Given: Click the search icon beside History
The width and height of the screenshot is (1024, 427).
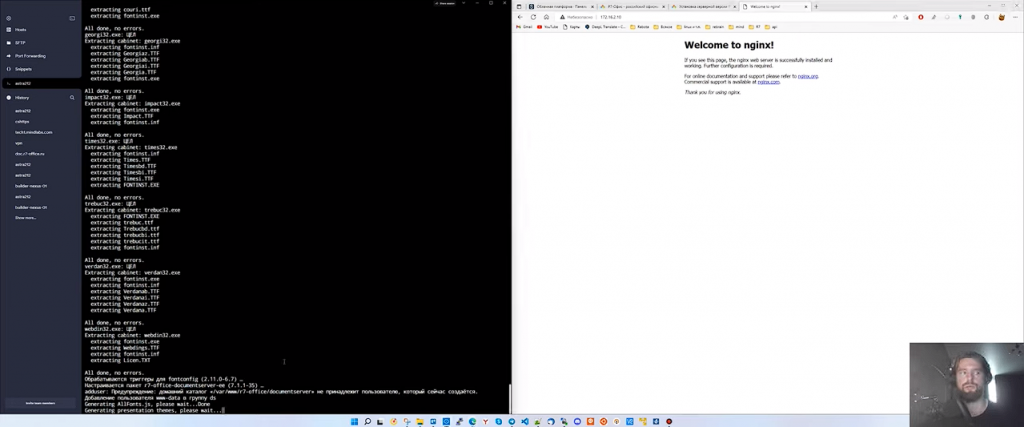Looking at the screenshot, I should point(72,97).
